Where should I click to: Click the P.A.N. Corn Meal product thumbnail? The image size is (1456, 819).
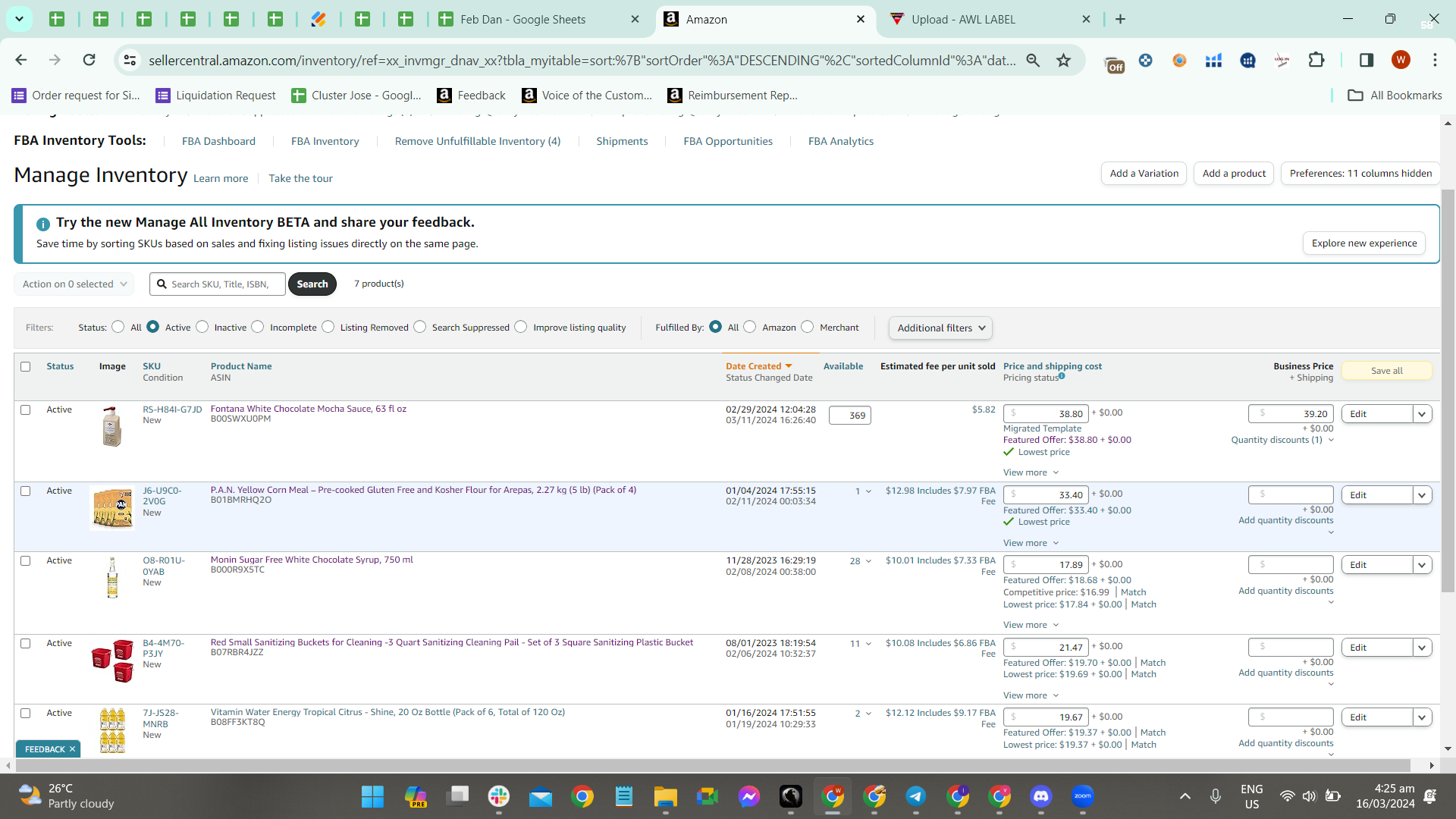tap(112, 507)
